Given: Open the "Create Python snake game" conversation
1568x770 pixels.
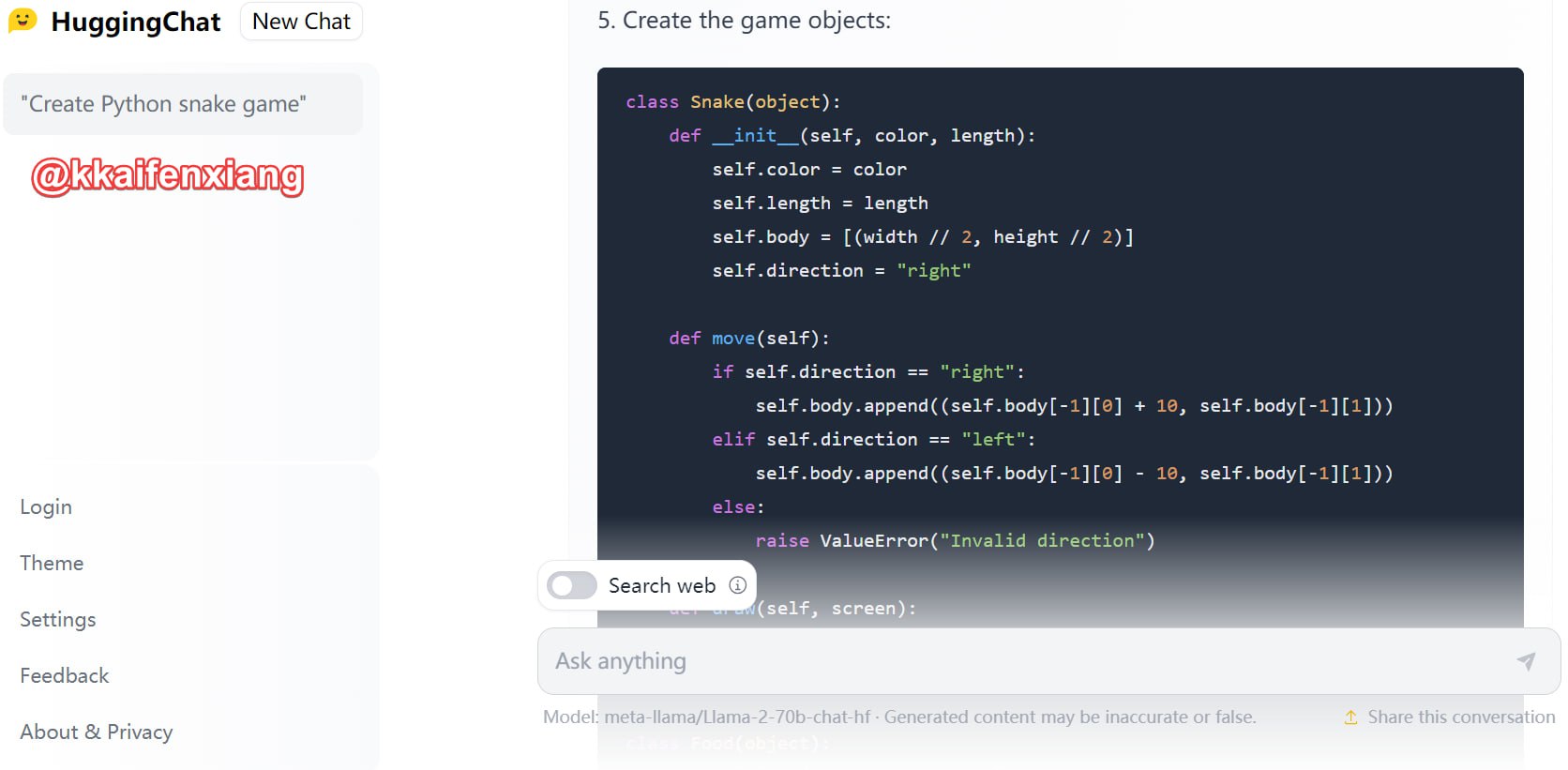Looking at the screenshot, I should coord(183,104).
